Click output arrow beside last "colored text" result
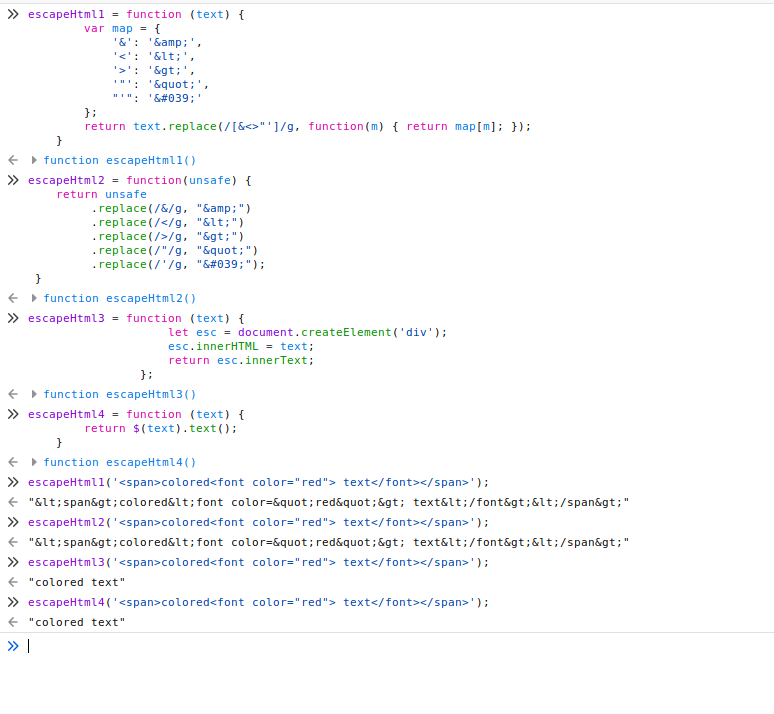The width and height of the screenshot is (774, 714). coord(13,622)
